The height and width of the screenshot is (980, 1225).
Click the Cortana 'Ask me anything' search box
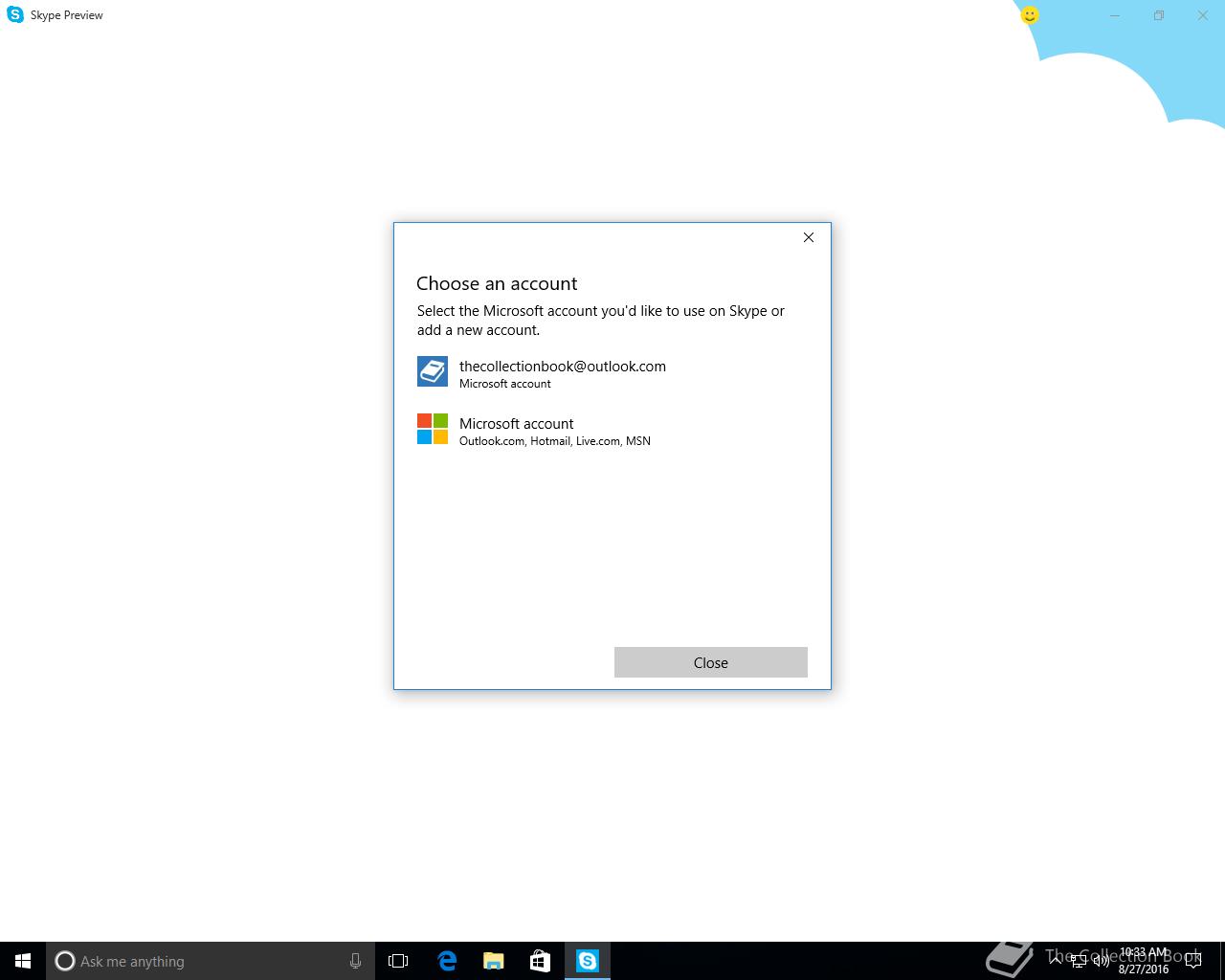pos(210,961)
